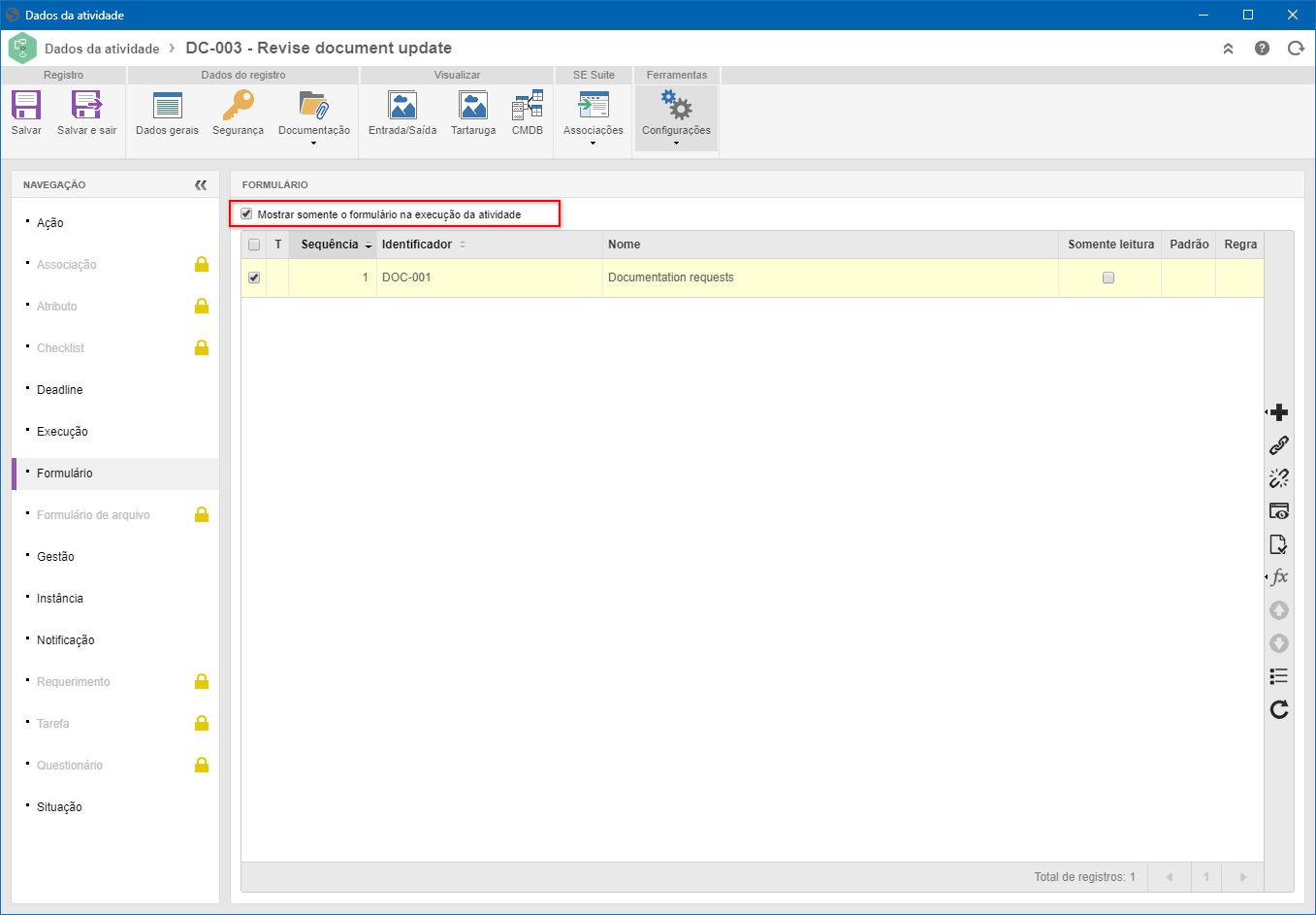1316x915 pixels.
Task: Click the Sequência sort arrow
Action: click(369, 245)
